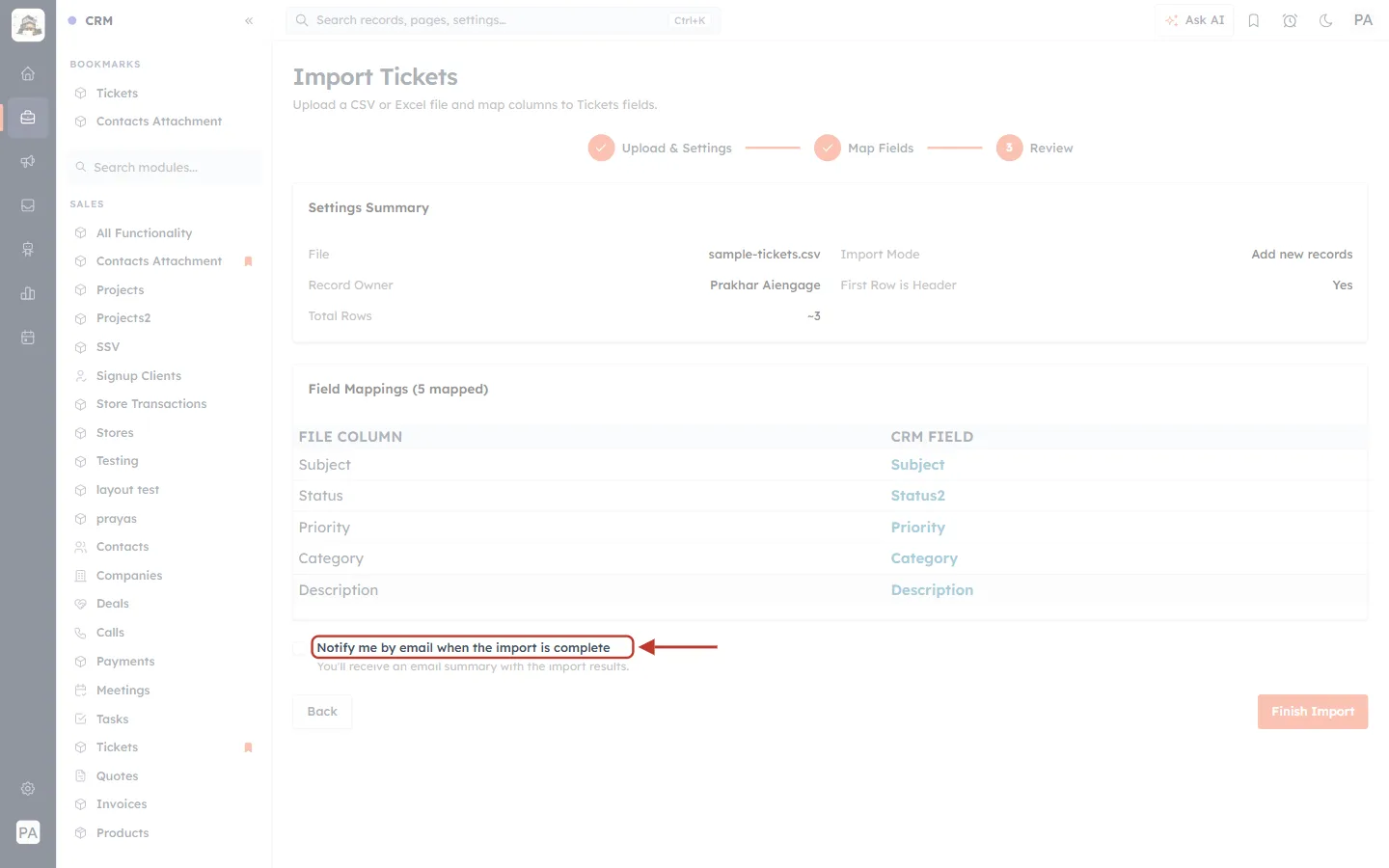The height and width of the screenshot is (868, 1389).
Task: Click the Back button
Action: [322, 712]
